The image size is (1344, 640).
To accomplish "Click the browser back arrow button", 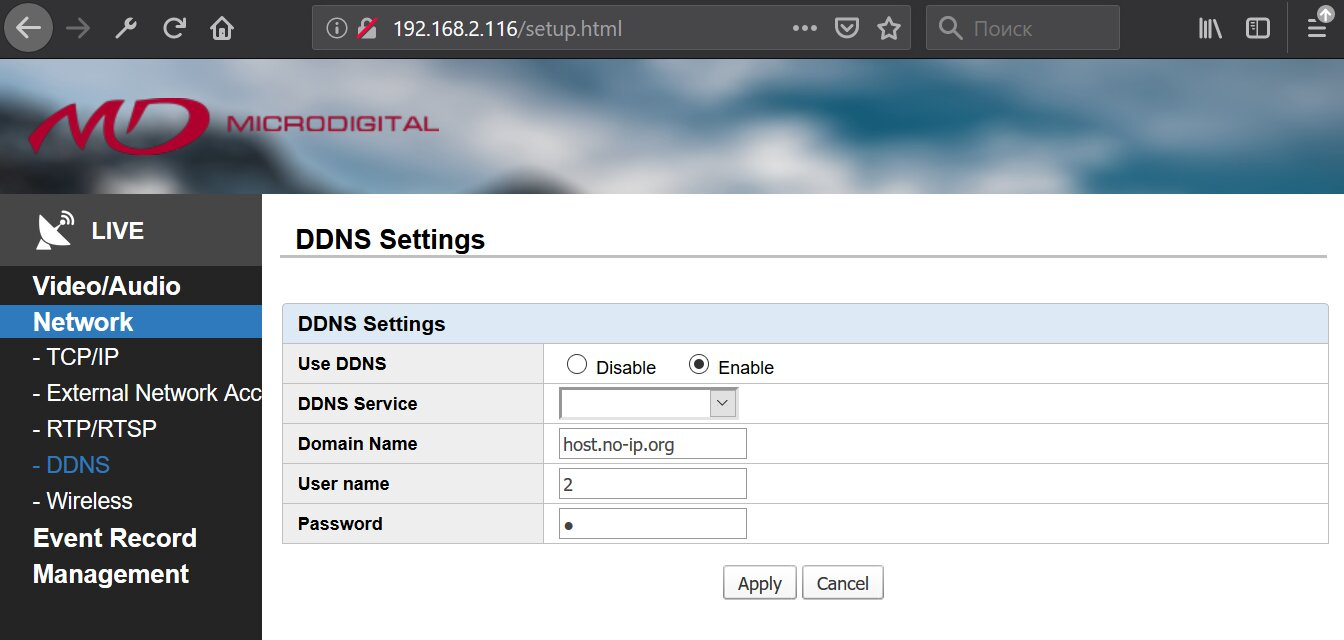I will [29, 28].
